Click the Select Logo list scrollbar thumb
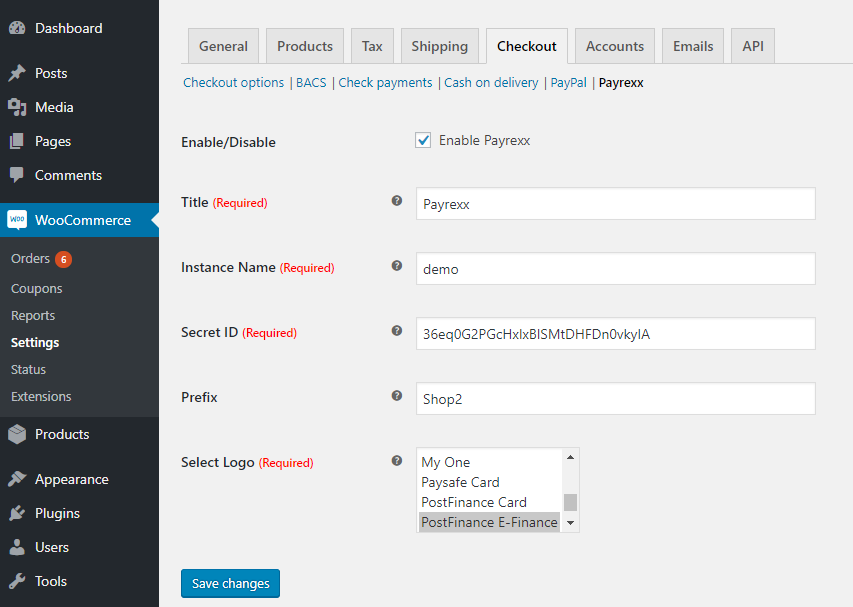The image size is (853, 607). pyautogui.click(x=570, y=502)
